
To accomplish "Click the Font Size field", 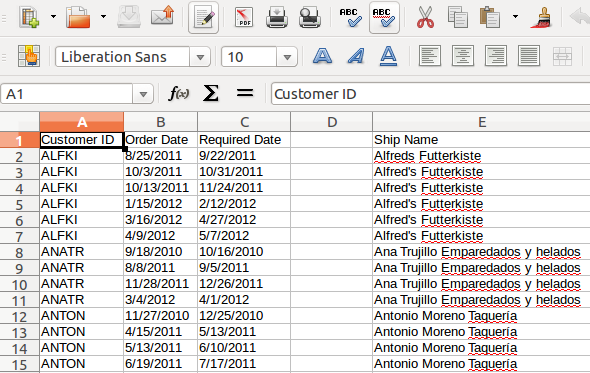I will (x=249, y=57).
